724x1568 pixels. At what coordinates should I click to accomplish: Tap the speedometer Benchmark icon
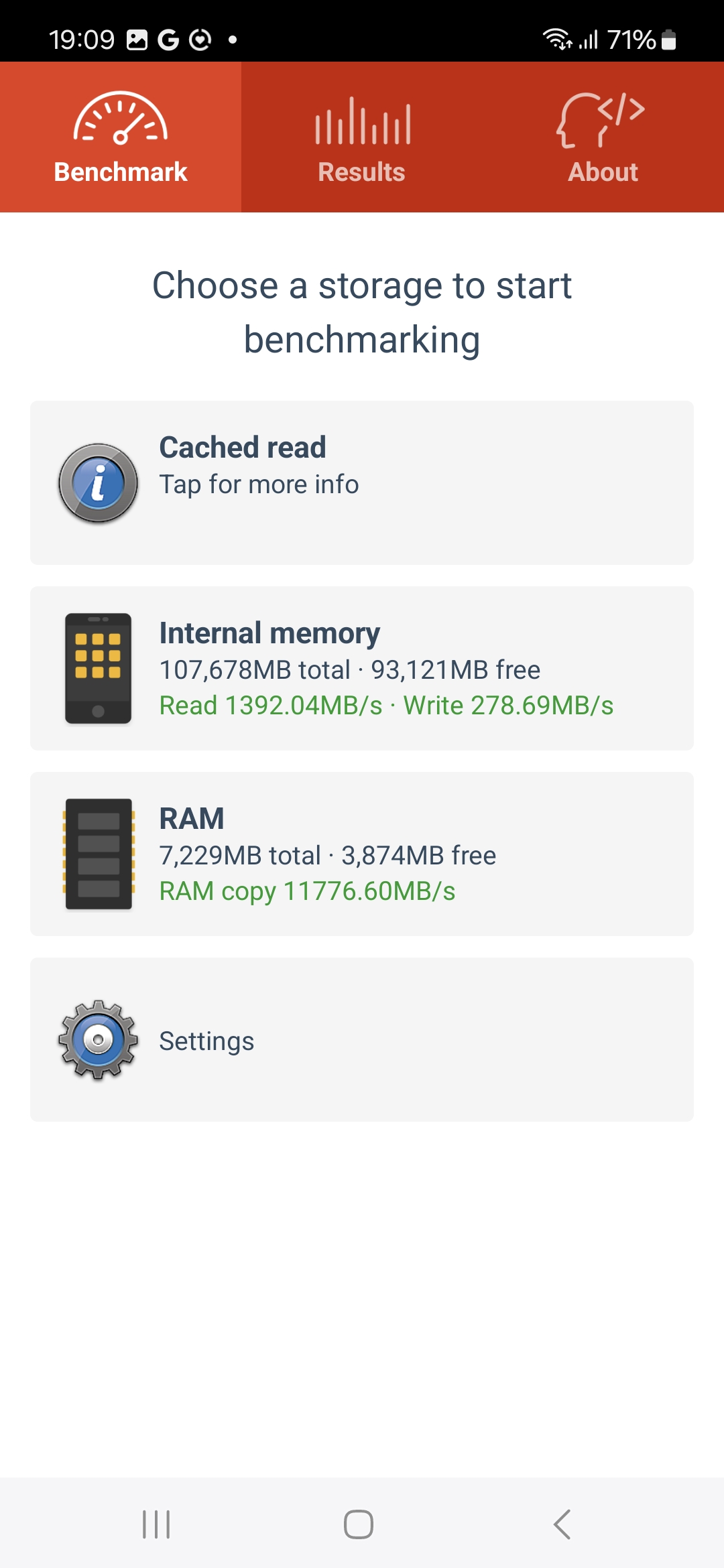121,119
